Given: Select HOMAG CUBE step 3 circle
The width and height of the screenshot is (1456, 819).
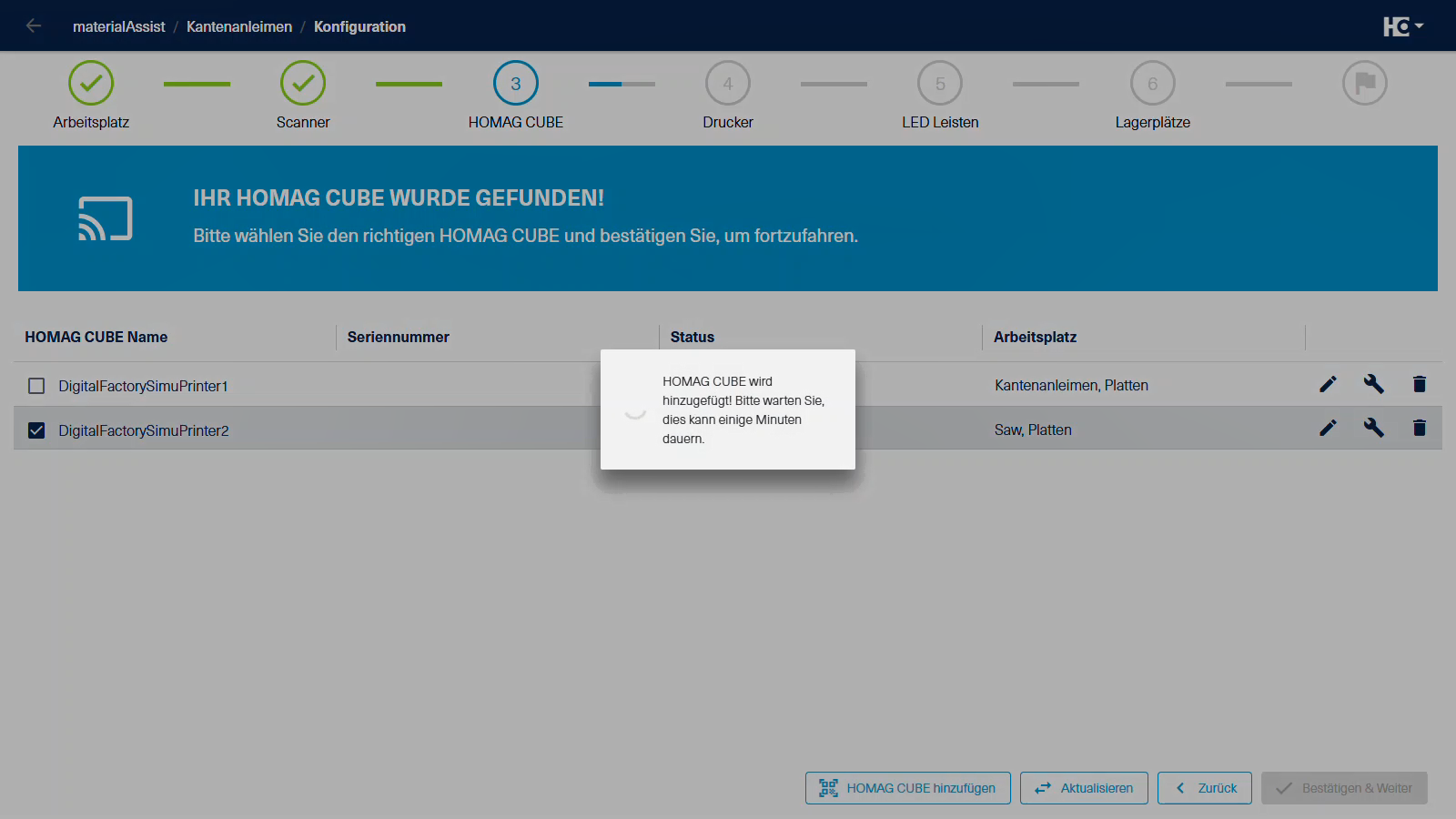Looking at the screenshot, I should 516,83.
